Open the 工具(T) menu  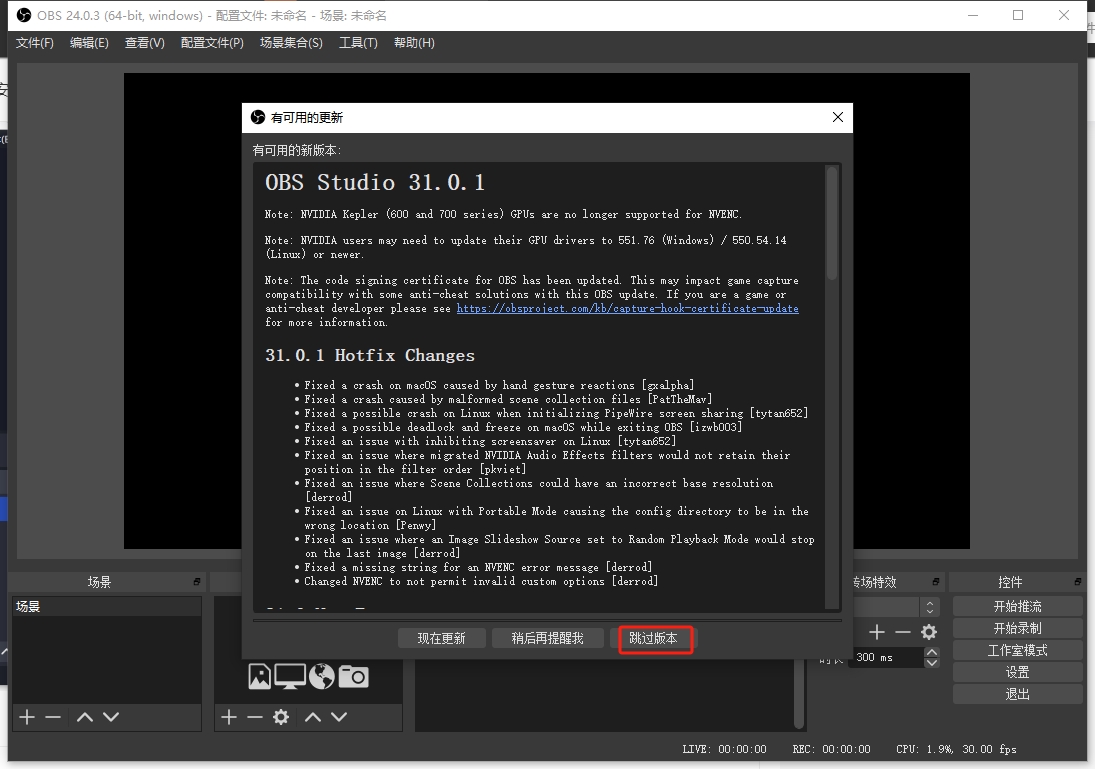click(358, 43)
